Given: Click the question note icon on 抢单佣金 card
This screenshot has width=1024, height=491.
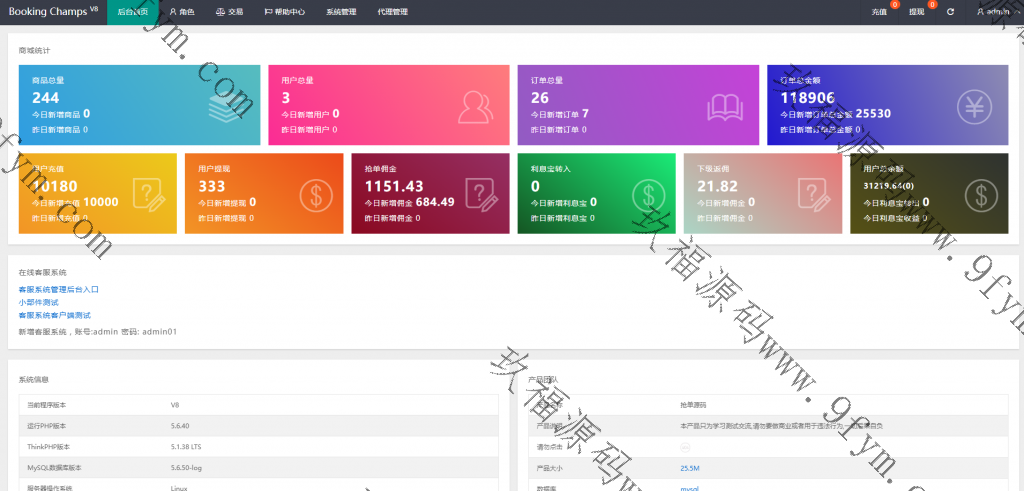Looking at the screenshot, I should 480,193.
